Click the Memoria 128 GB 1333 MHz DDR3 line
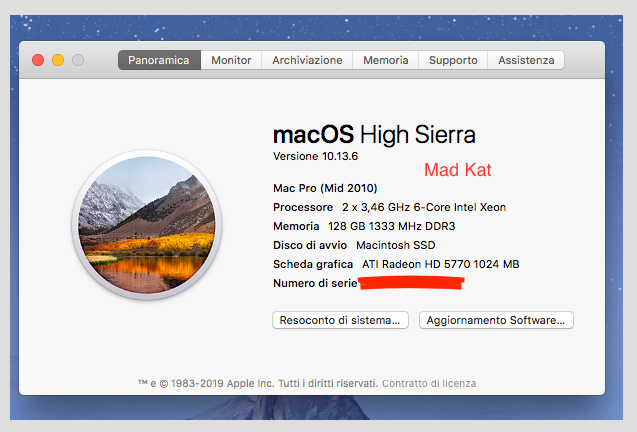Image resolution: width=637 pixels, height=432 pixels. coord(364,226)
